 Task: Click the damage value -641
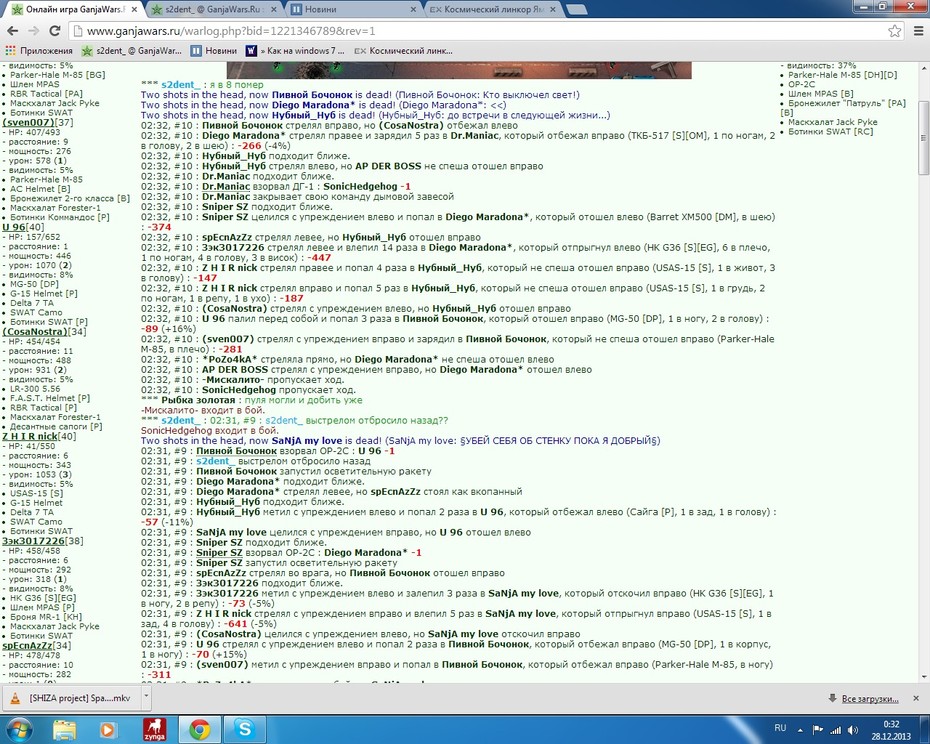coord(235,624)
